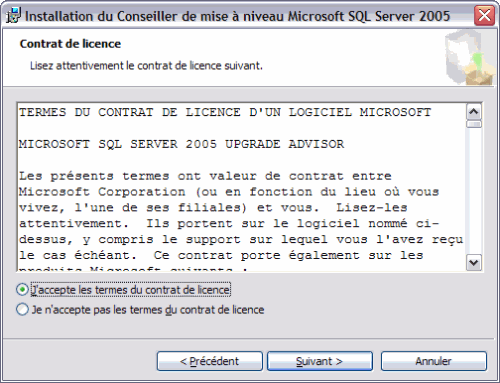Image resolution: width=500 pixels, height=383 pixels.
Task: Click the "Lisez attentivement" instruction text
Action: point(146,66)
